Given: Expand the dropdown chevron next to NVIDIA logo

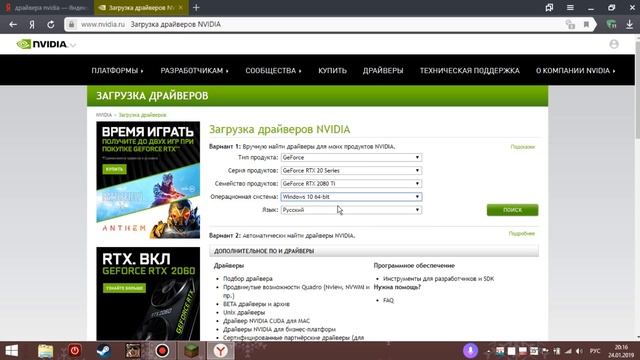Looking at the screenshot, I should coord(73,45).
